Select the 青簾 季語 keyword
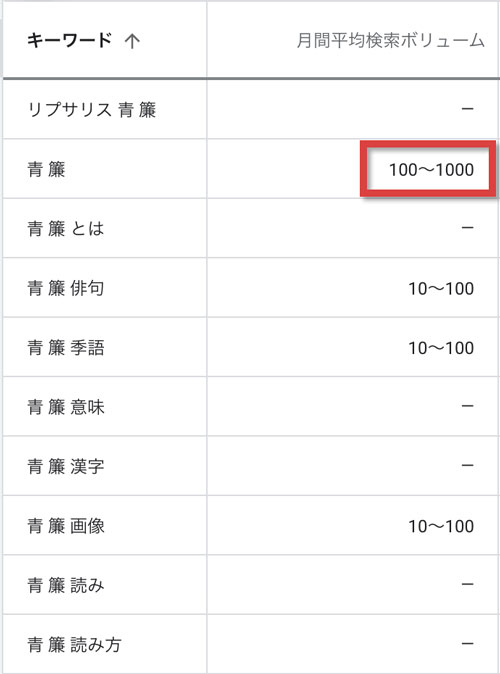The width and height of the screenshot is (500, 674). point(66,347)
